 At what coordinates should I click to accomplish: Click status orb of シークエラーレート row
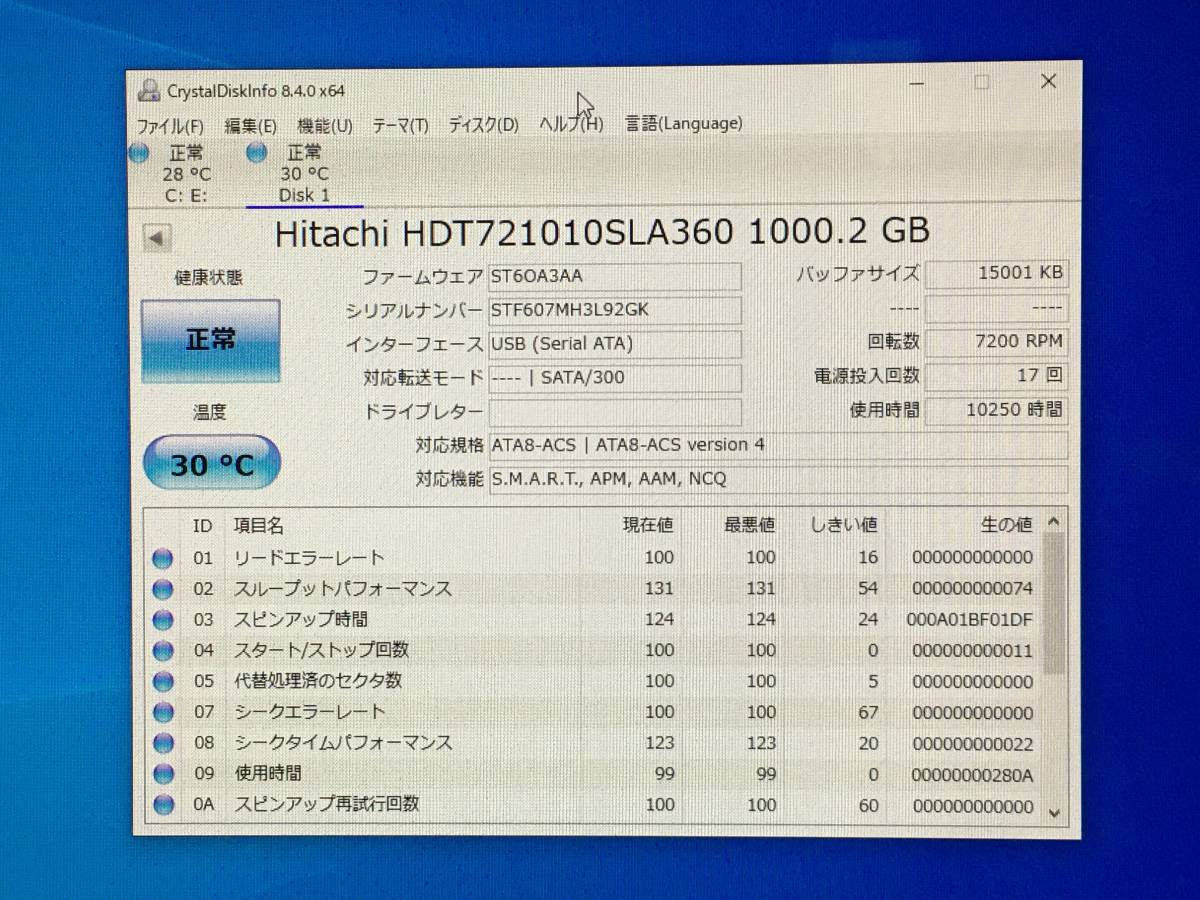pyautogui.click(x=163, y=712)
